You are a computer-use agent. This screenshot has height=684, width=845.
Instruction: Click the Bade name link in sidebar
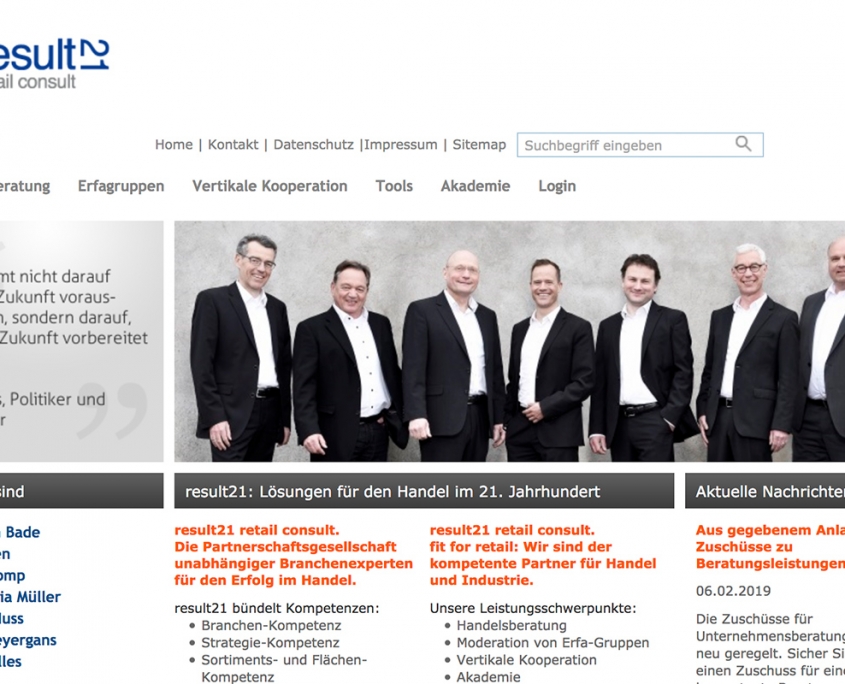tap(20, 532)
